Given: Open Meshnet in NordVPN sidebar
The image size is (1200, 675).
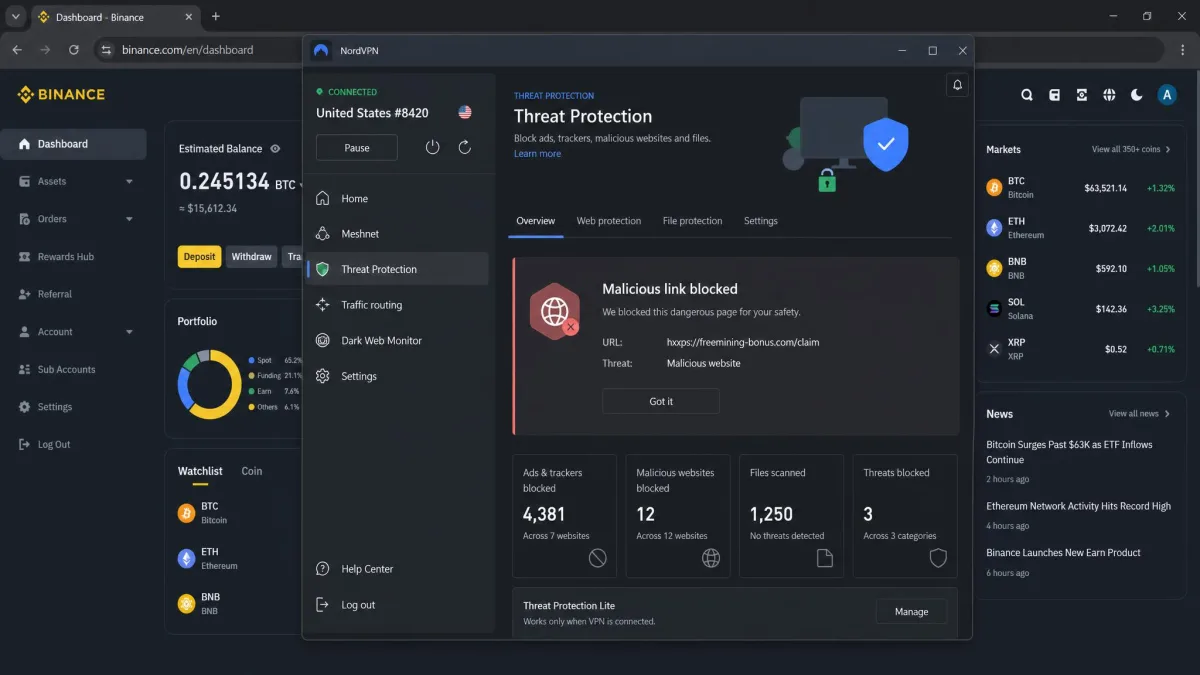Looking at the screenshot, I should [x=397, y=234].
